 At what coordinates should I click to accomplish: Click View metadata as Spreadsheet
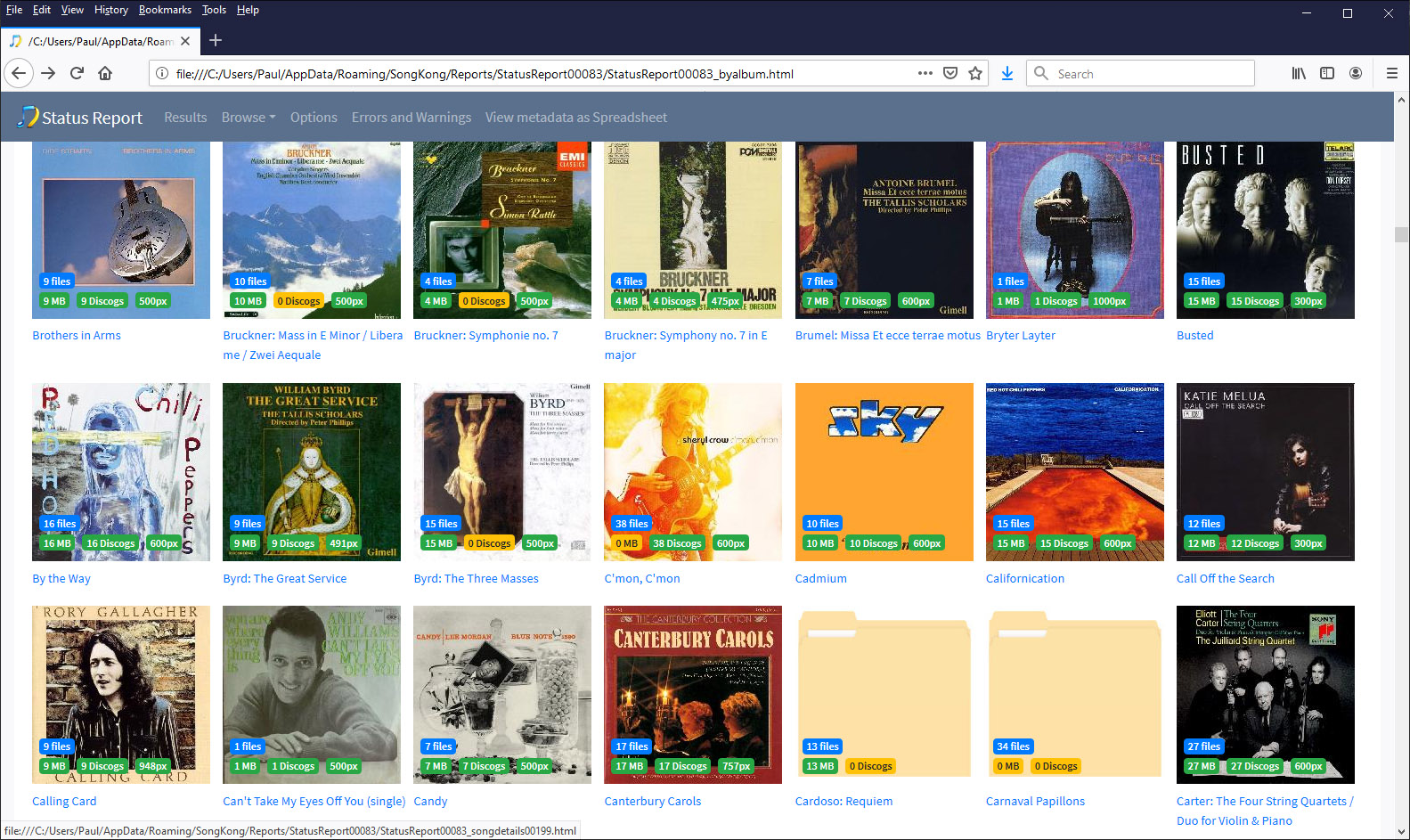pyautogui.click(x=576, y=118)
